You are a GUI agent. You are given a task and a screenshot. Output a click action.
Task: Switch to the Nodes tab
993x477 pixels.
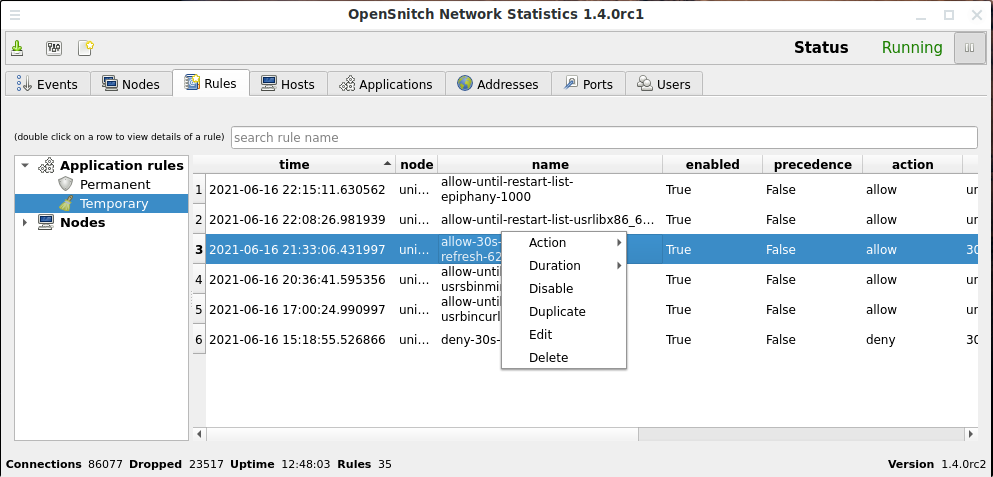[131, 84]
